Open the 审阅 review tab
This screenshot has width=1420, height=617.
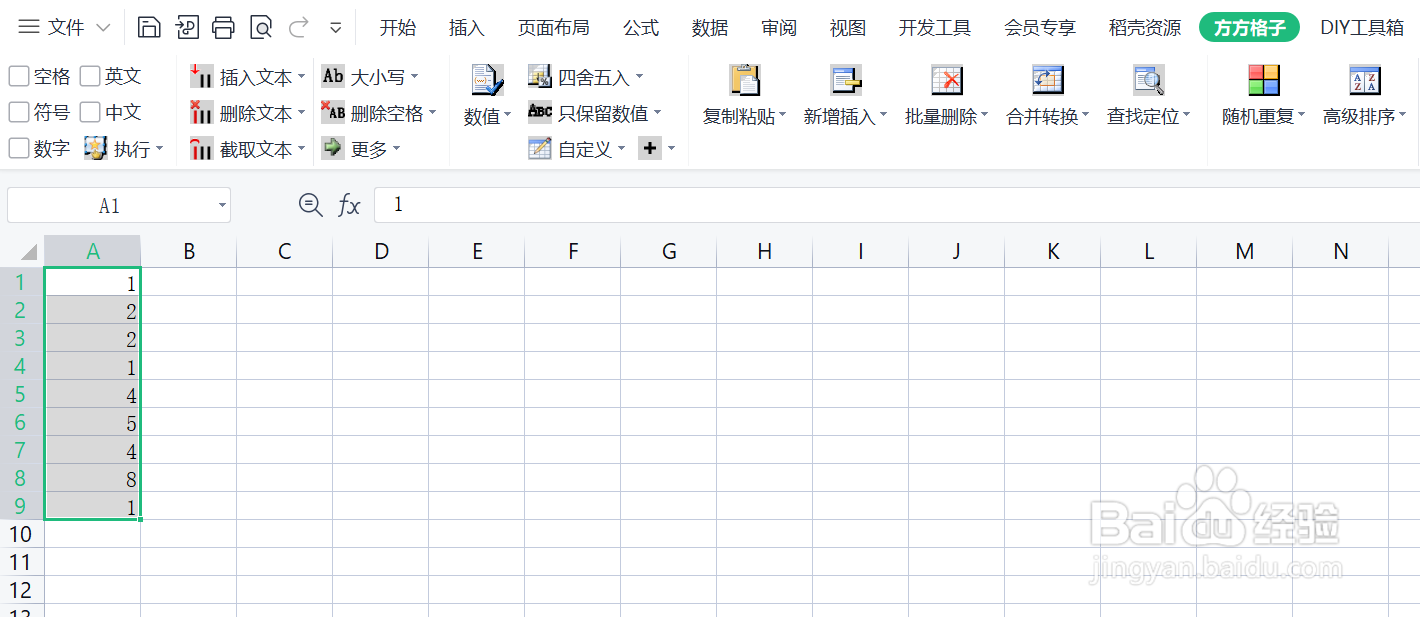(779, 28)
